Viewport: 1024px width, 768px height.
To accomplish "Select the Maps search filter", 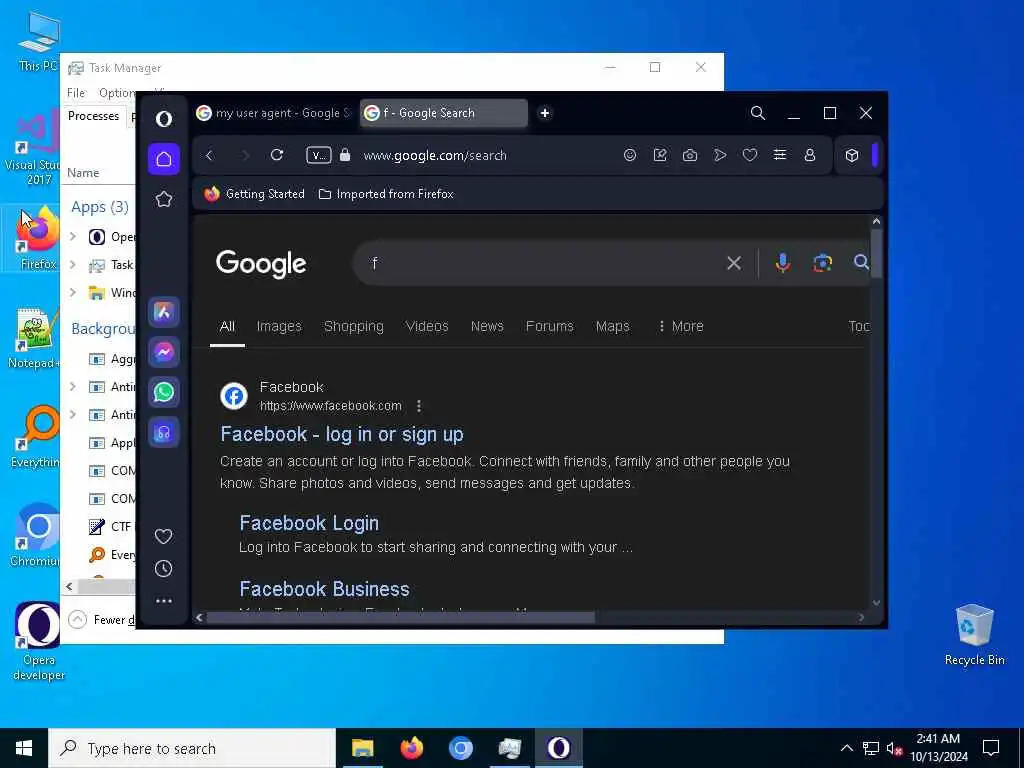I will click(x=613, y=326).
